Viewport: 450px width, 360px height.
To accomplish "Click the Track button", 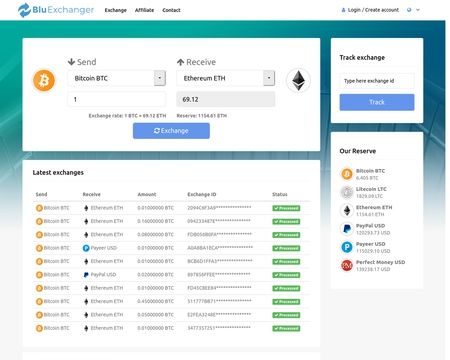I will point(377,102).
